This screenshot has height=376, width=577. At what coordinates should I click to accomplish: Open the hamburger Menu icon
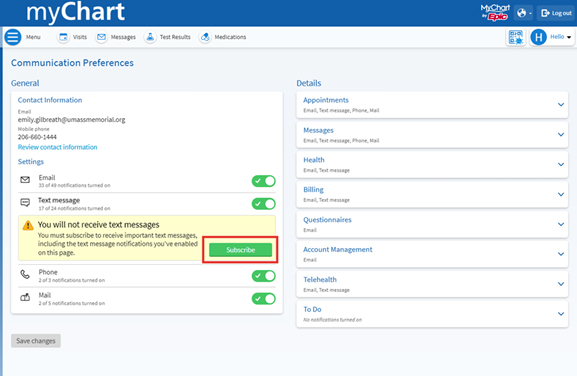(13, 37)
